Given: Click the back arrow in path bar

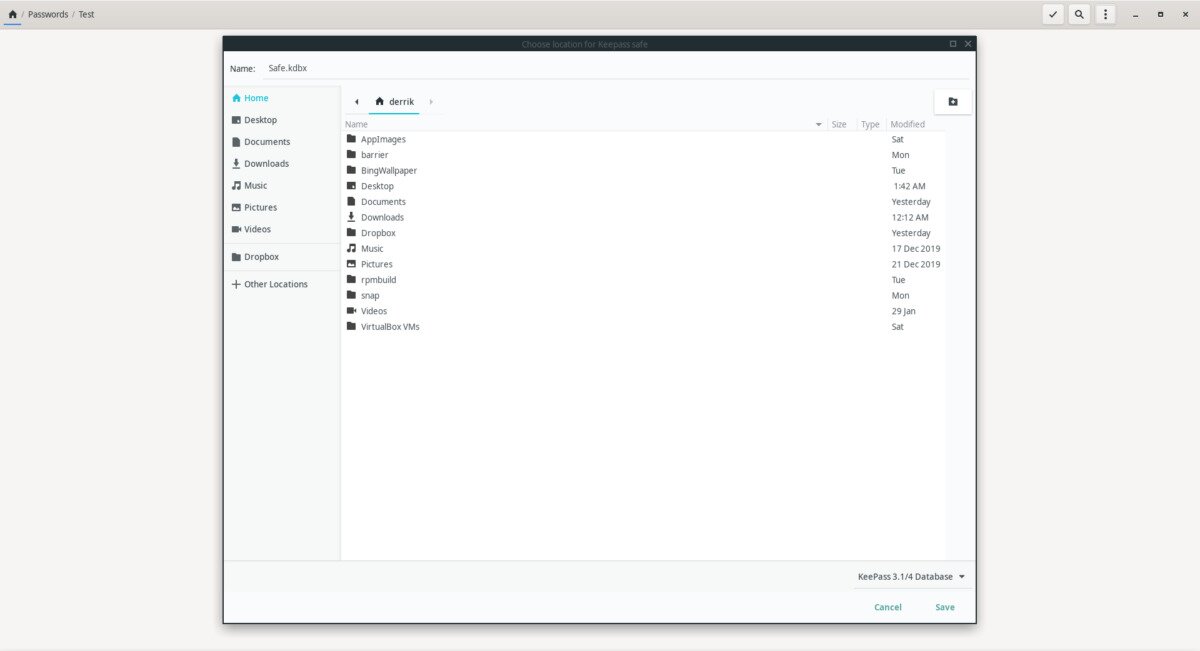Looking at the screenshot, I should [x=356, y=102].
